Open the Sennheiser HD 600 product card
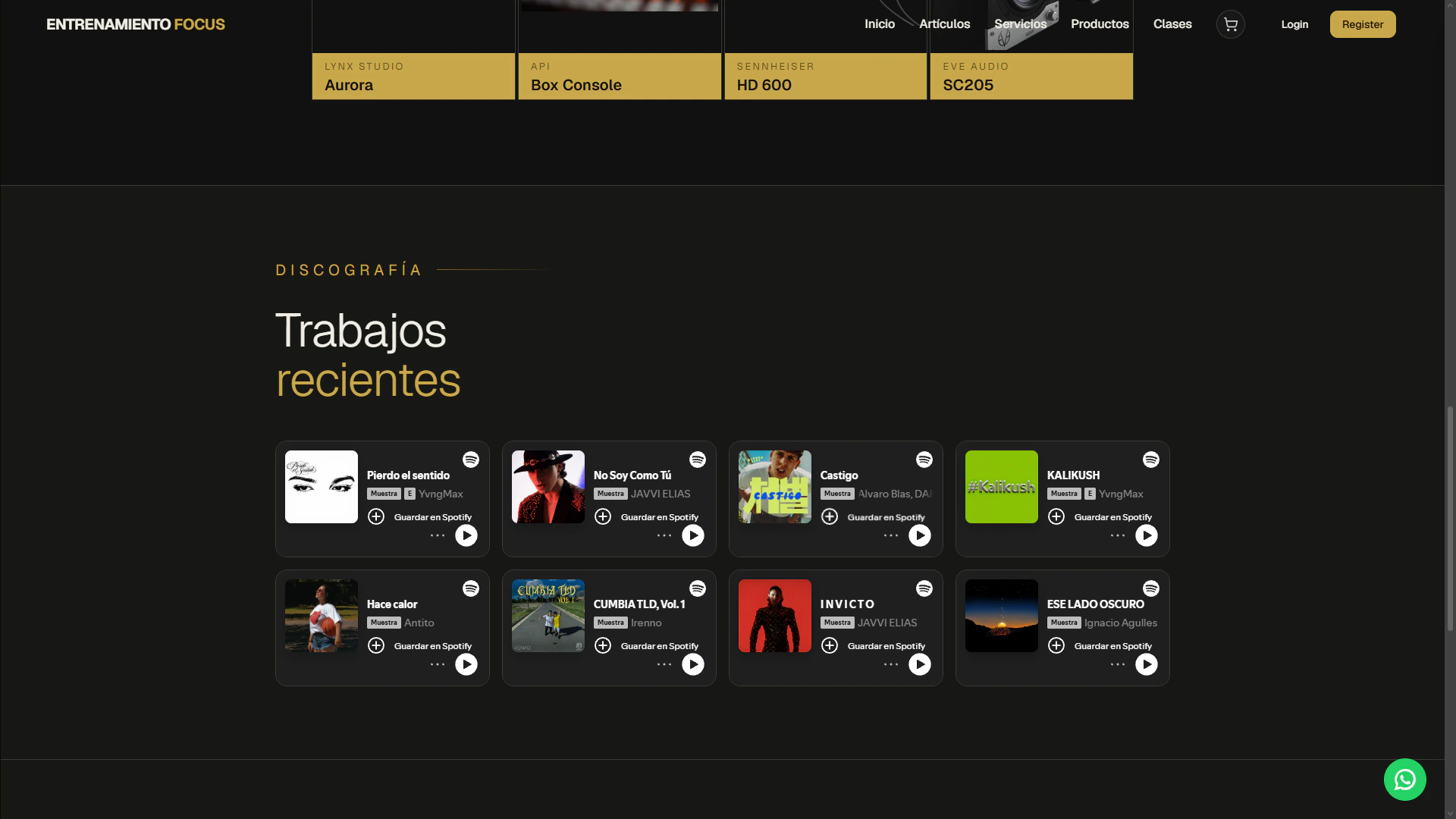Screen dimensions: 1456x819 pyautogui.click(x=826, y=49)
